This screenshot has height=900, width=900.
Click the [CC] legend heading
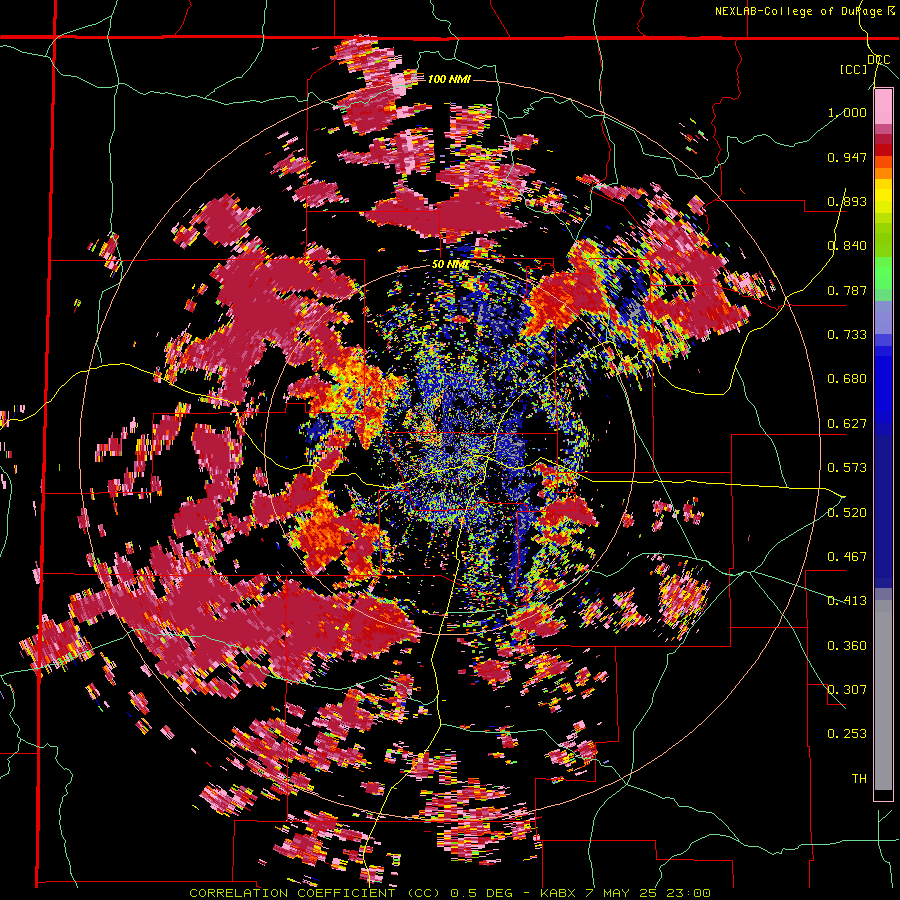(853, 69)
